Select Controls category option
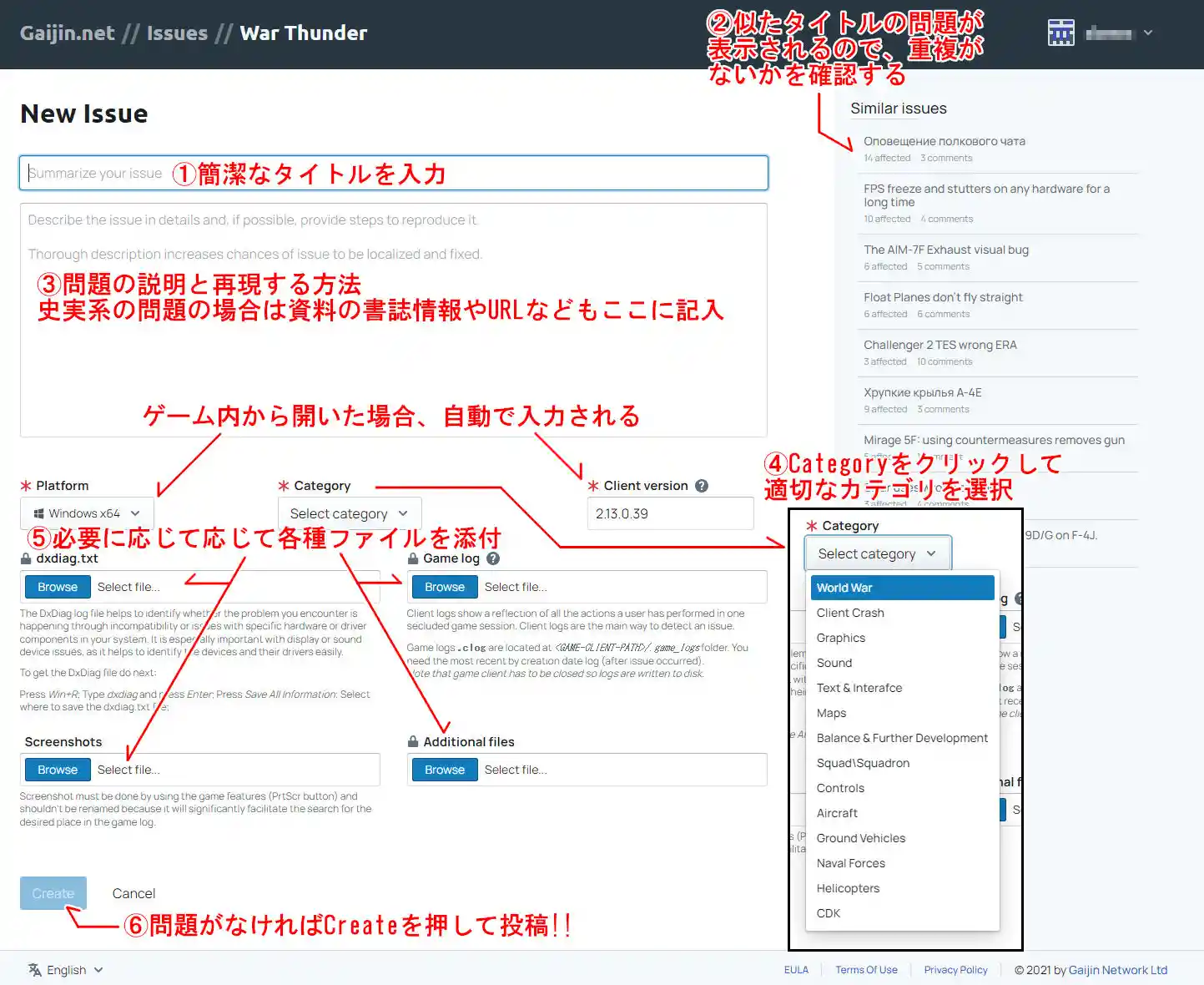Viewport: 1204px width, 985px height. [903, 788]
